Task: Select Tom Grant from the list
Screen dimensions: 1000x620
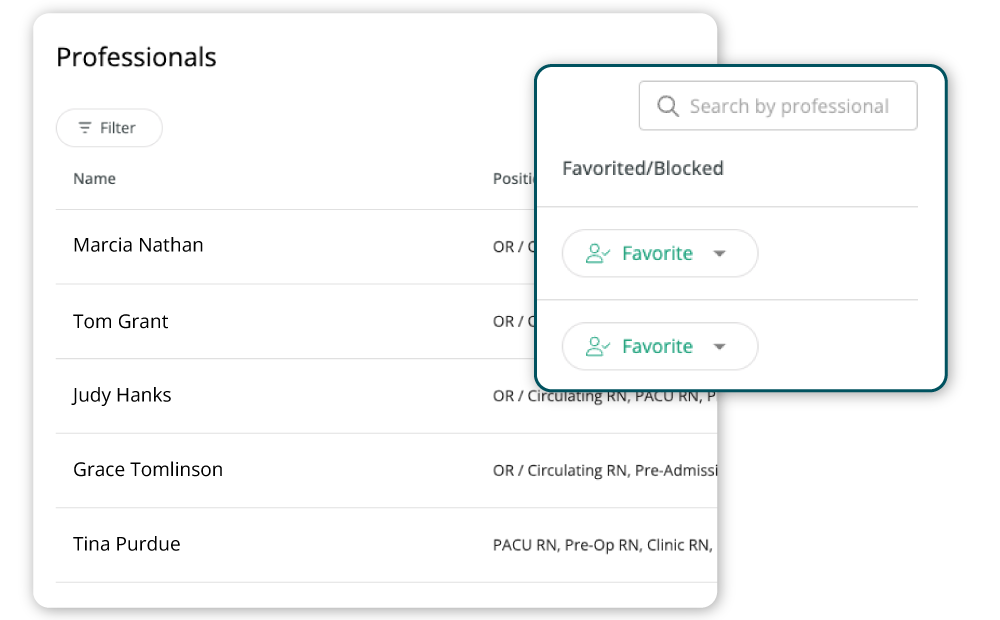Action: pyautogui.click(x=120, y=321)
